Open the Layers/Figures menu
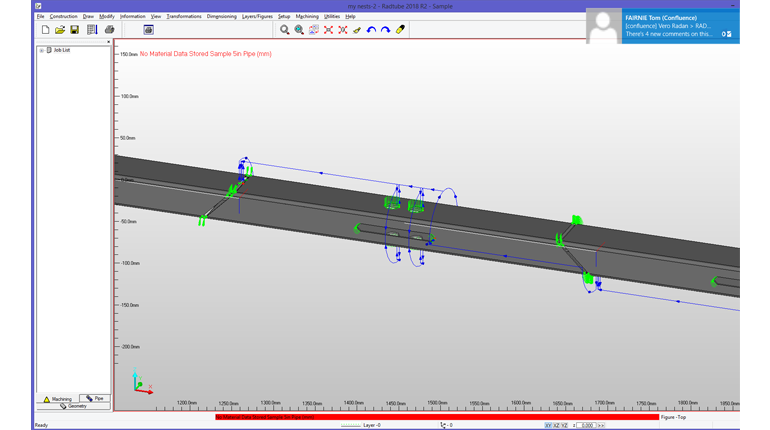 pyautogui.click(x=257, y=16)
